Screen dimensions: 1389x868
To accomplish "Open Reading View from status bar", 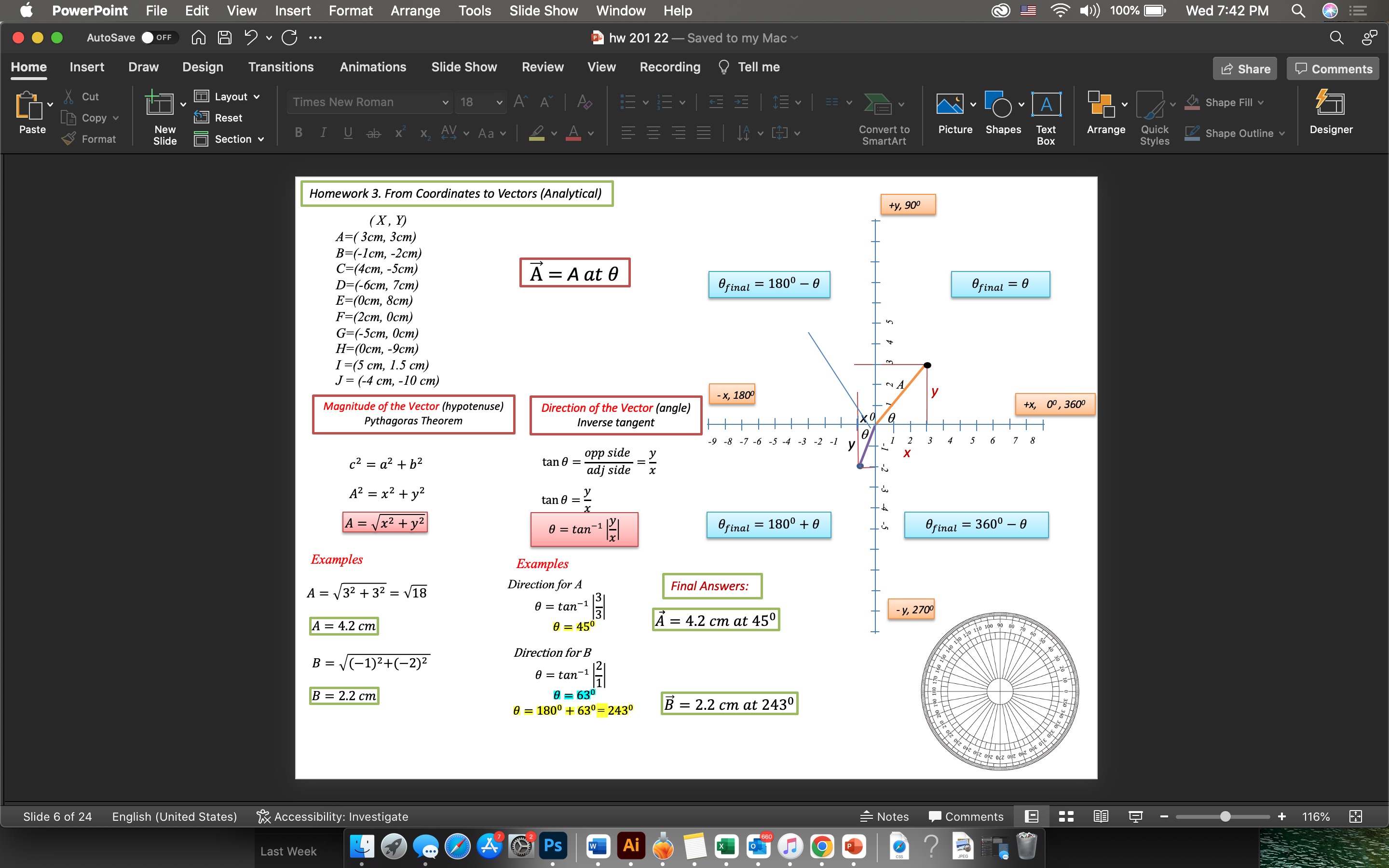I will 1100,816.
